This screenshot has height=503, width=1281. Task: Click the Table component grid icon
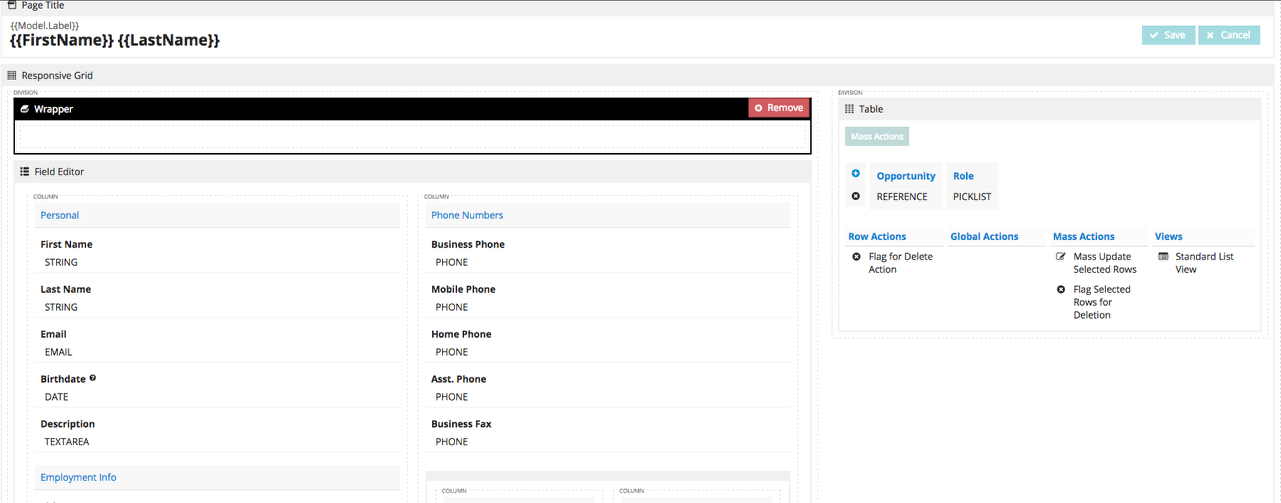point(849,109)
